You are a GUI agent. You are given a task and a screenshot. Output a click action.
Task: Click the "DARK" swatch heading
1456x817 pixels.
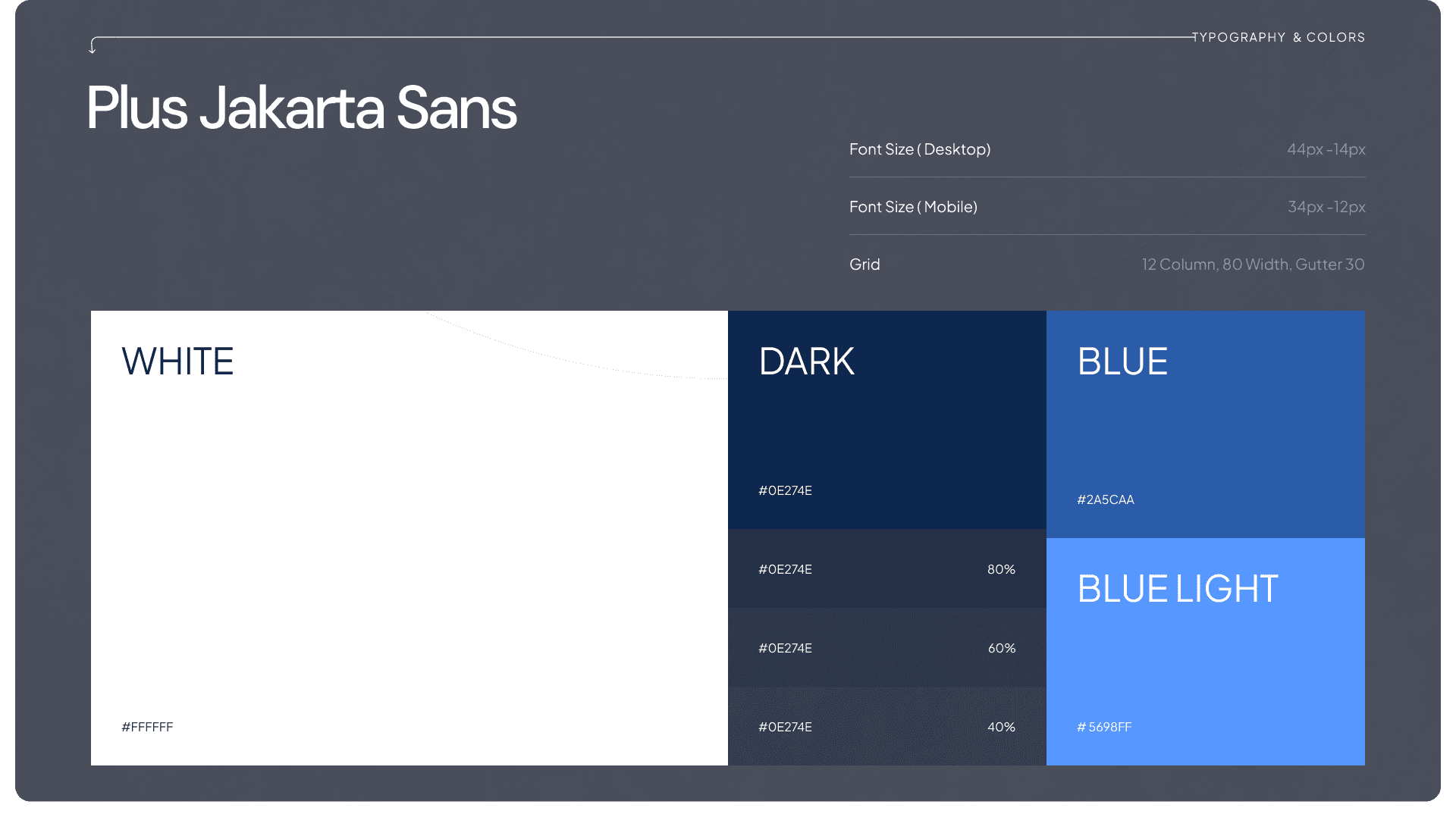click(807, 362)
